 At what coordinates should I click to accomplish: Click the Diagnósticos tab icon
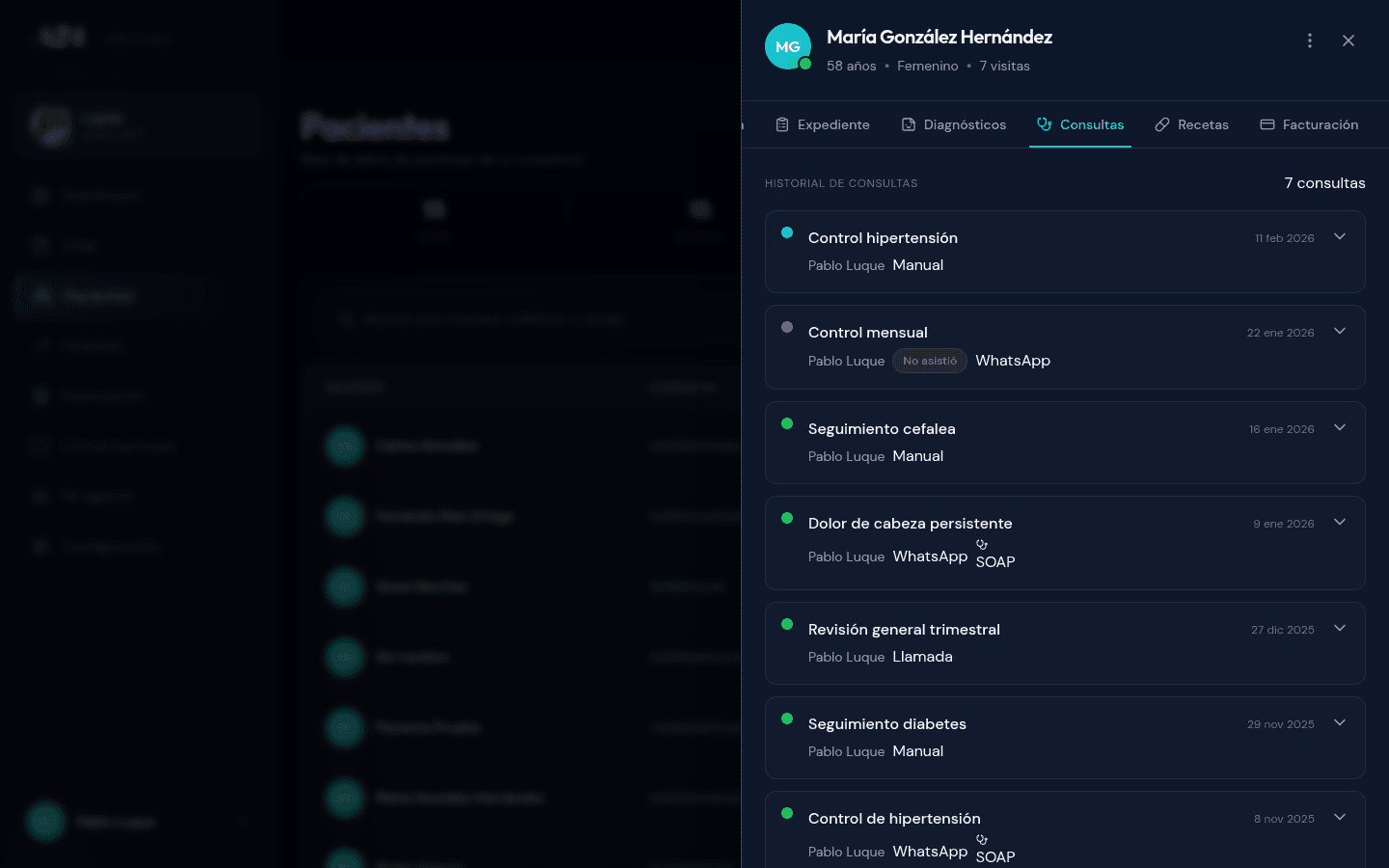point(909,124)
